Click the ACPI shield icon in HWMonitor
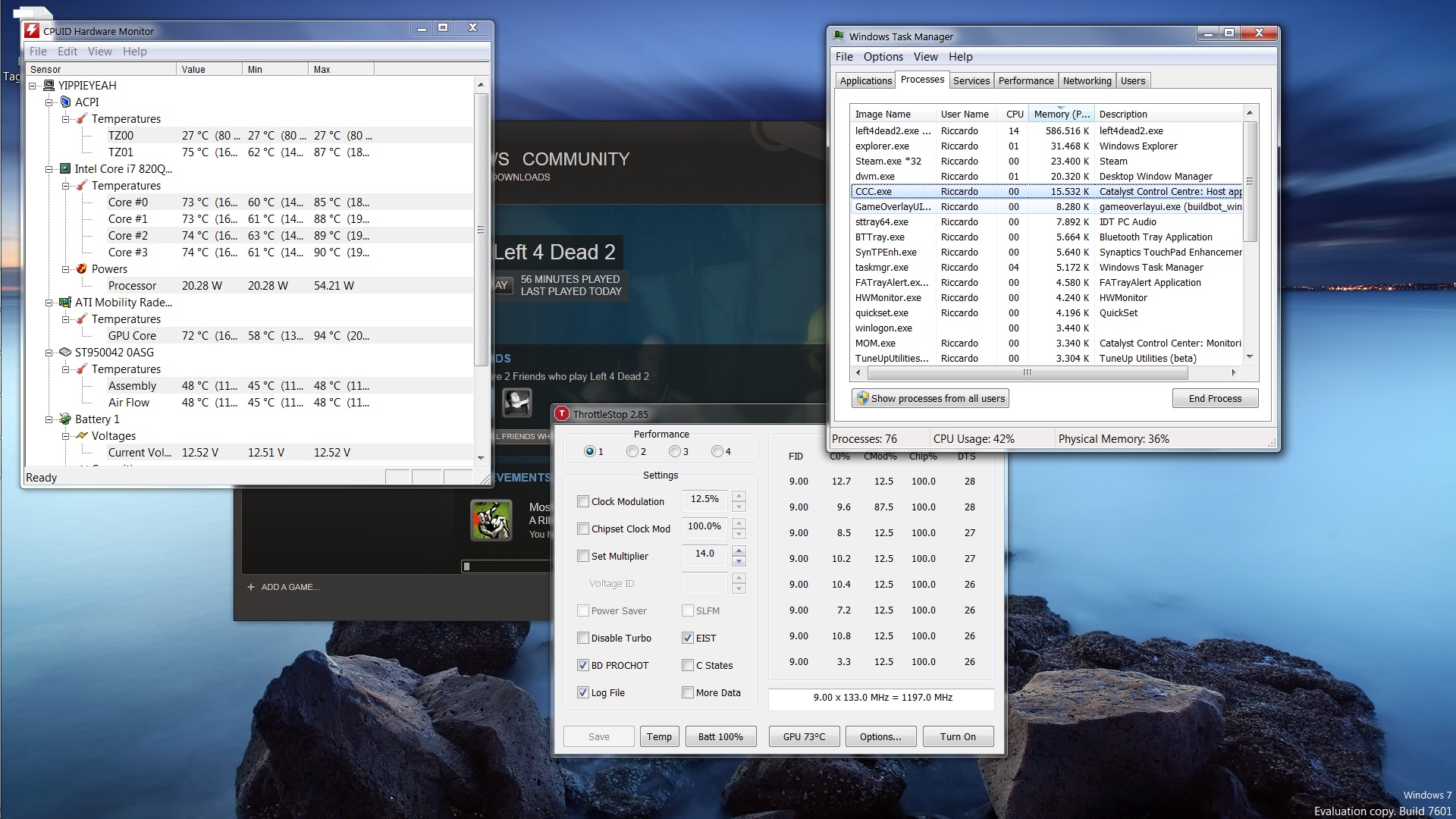This screenshot has height=819, width=1456. (x=65, y=102)
